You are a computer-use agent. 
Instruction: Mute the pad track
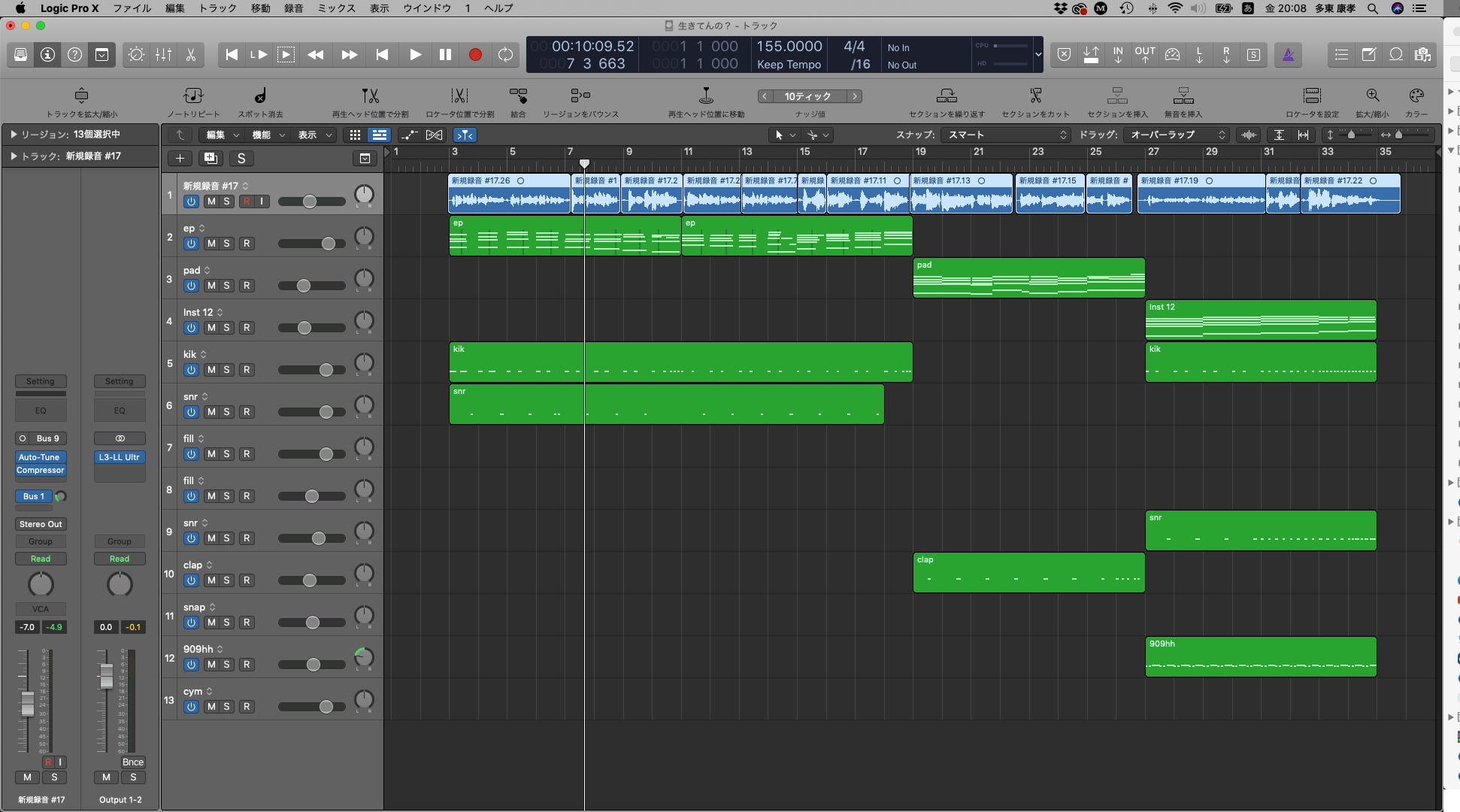[x=211, y=286]
